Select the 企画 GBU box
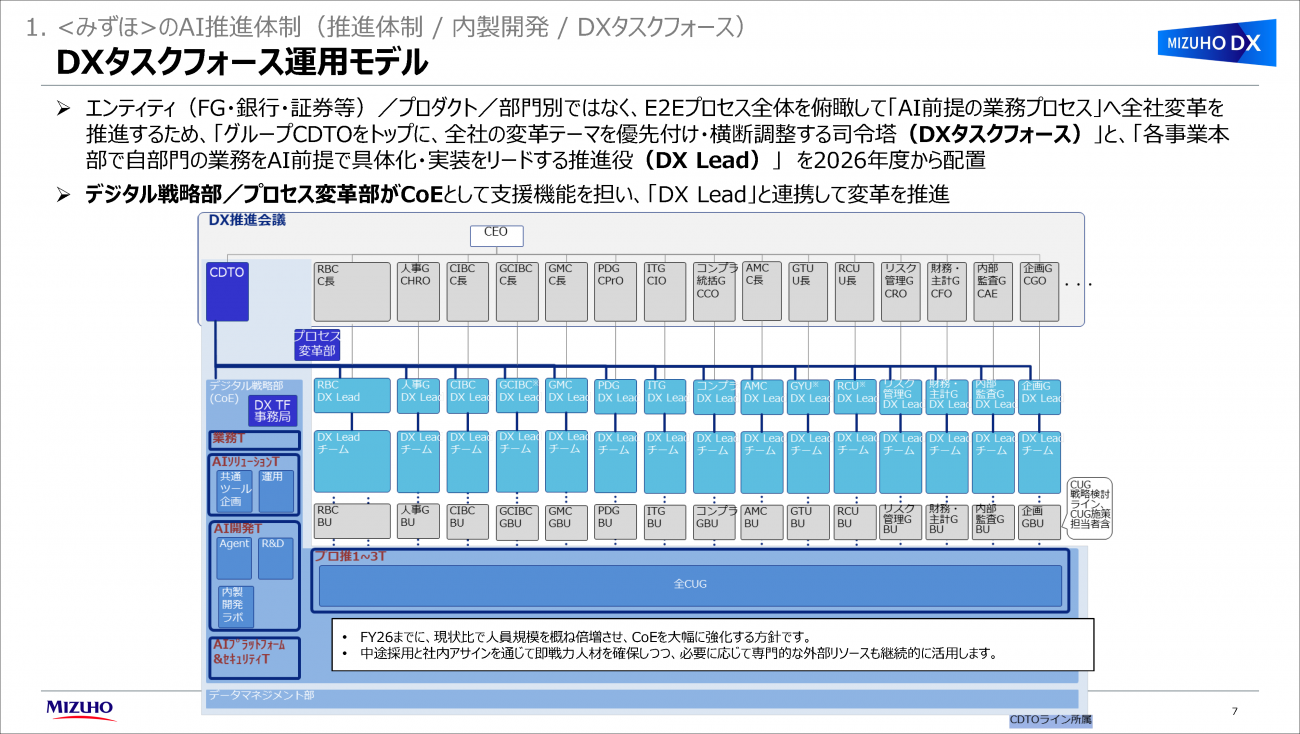Screen dimensions: 1300x734 1040,522
